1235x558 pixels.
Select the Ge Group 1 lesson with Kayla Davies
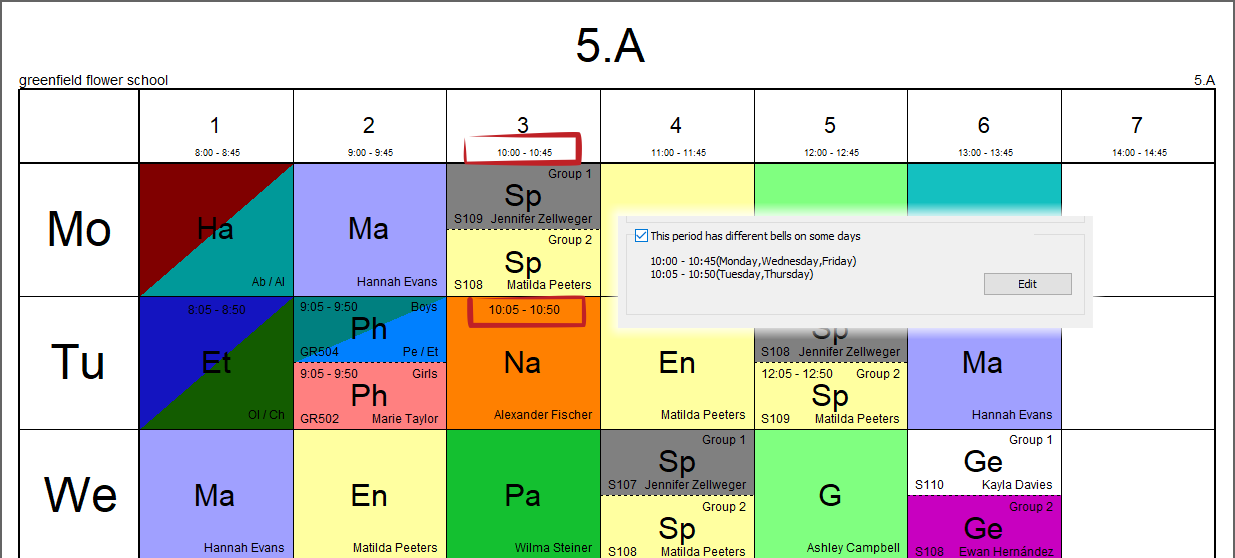pos(983,463)
